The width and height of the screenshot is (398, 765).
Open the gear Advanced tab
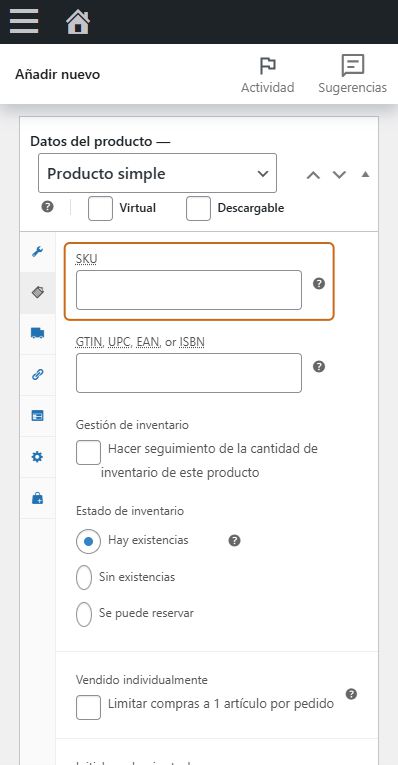[38, 457]
